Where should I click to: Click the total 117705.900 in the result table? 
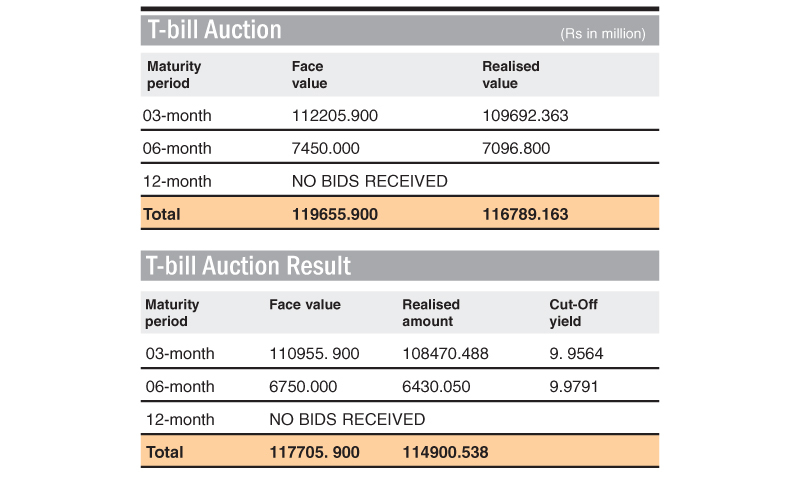pos(314,452)
